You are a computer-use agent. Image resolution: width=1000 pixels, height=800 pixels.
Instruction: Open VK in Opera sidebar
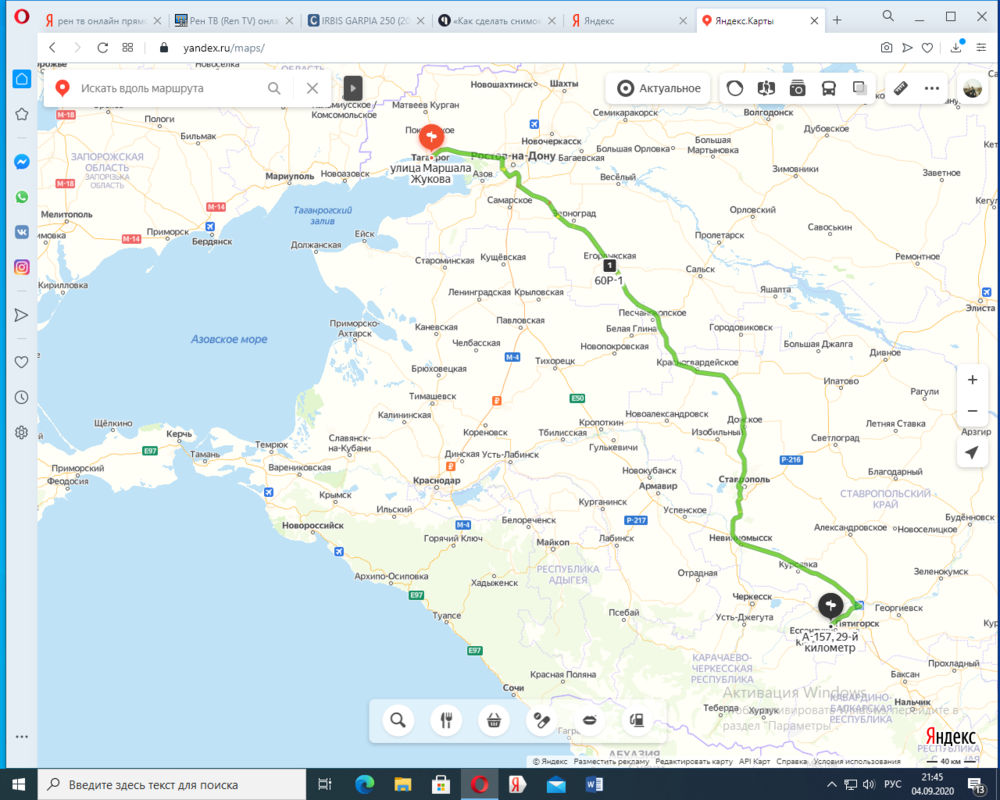[22, 232]
